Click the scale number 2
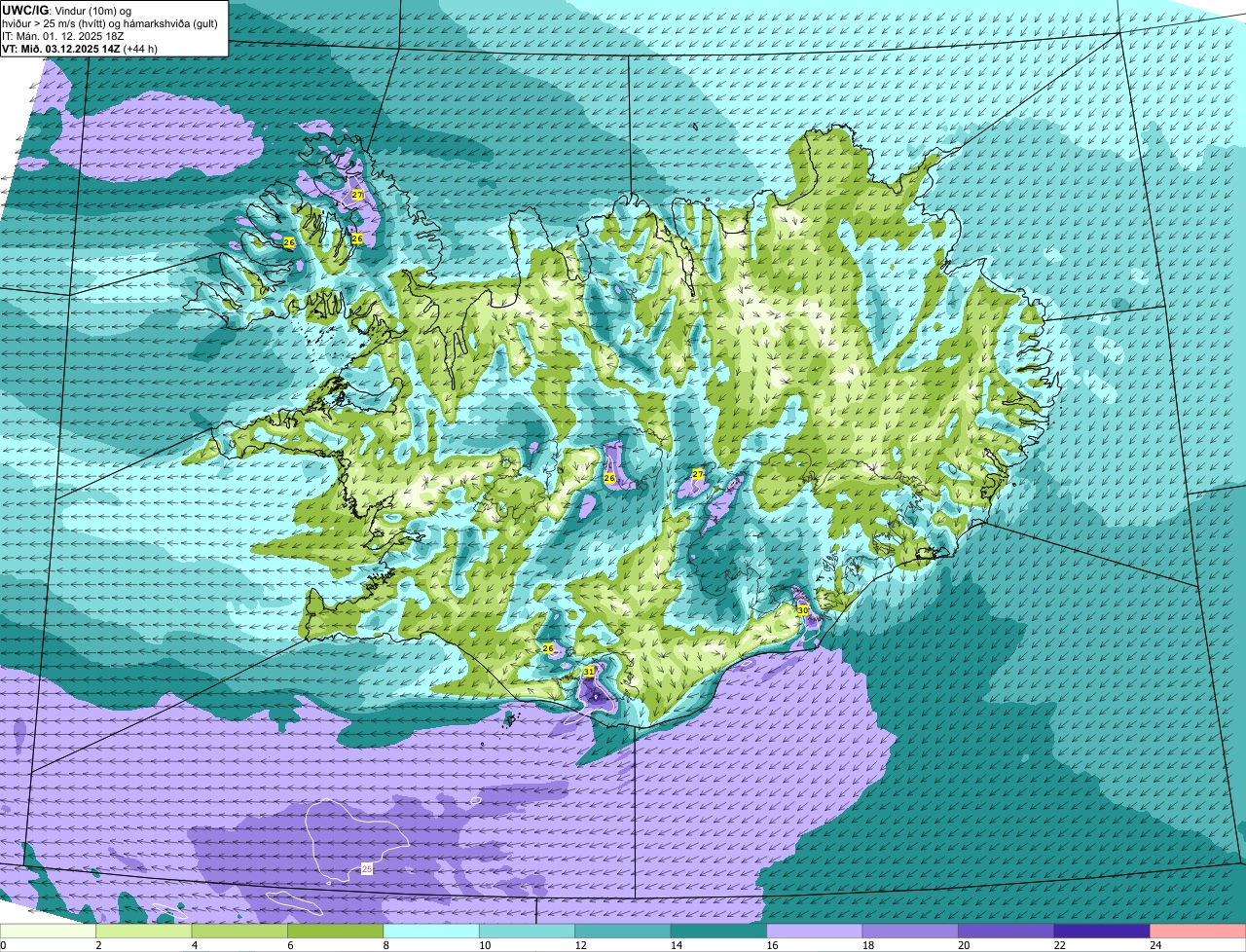Viewport: 1246px width, 952px height. [x=98, y=945]
